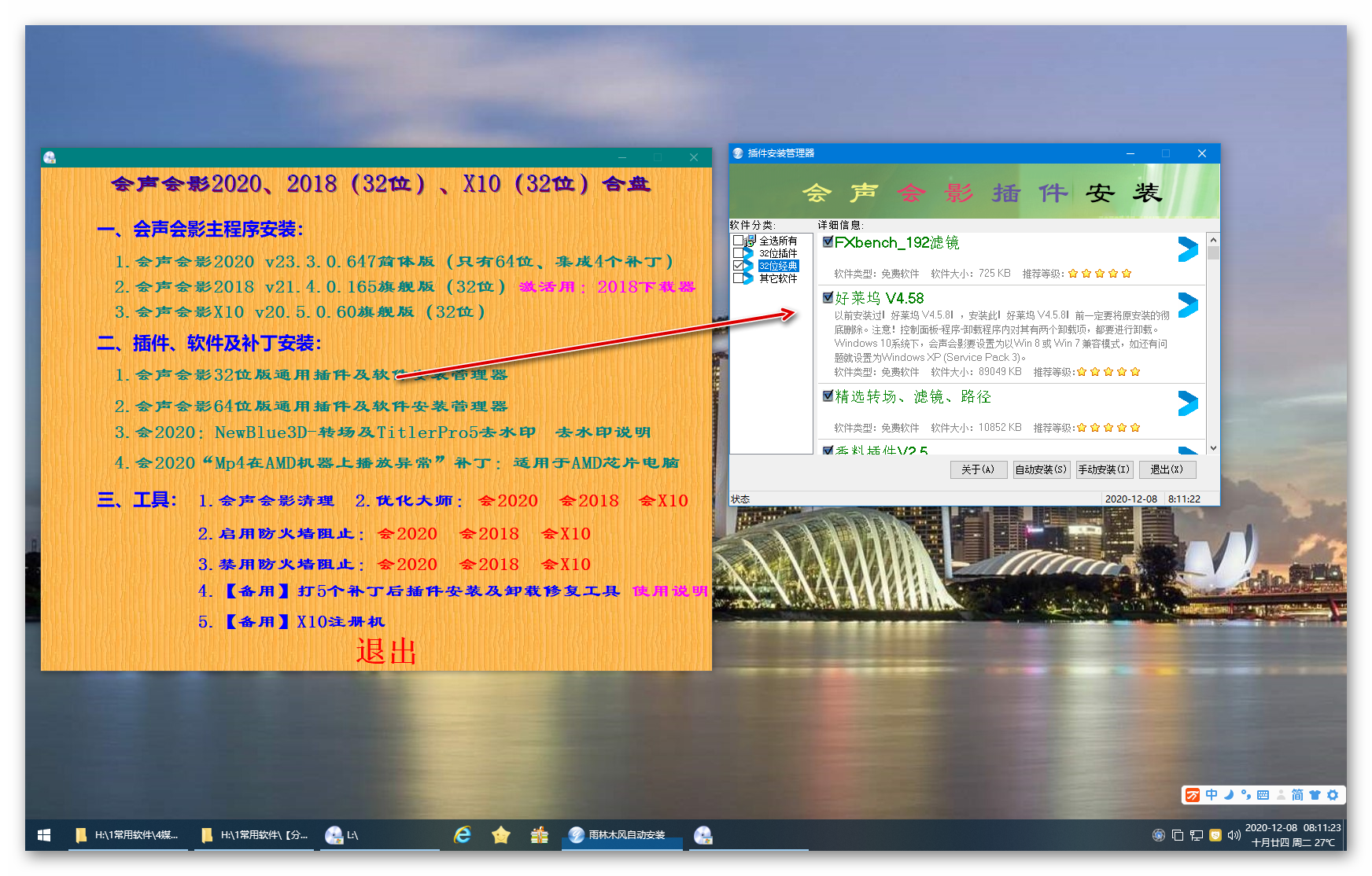Click the overlapping windows tray icon

point(1178,835)
